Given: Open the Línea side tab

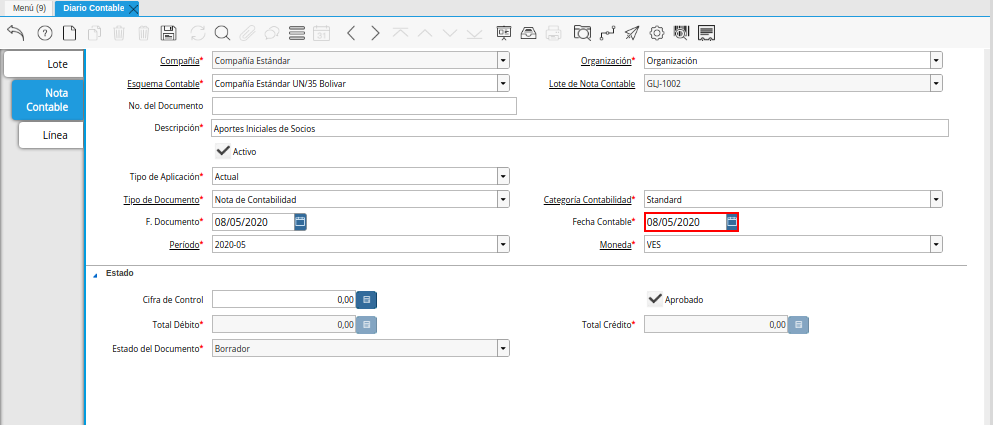Looking at the screenshot, I should pyautogui.click(x=51, y=135).
